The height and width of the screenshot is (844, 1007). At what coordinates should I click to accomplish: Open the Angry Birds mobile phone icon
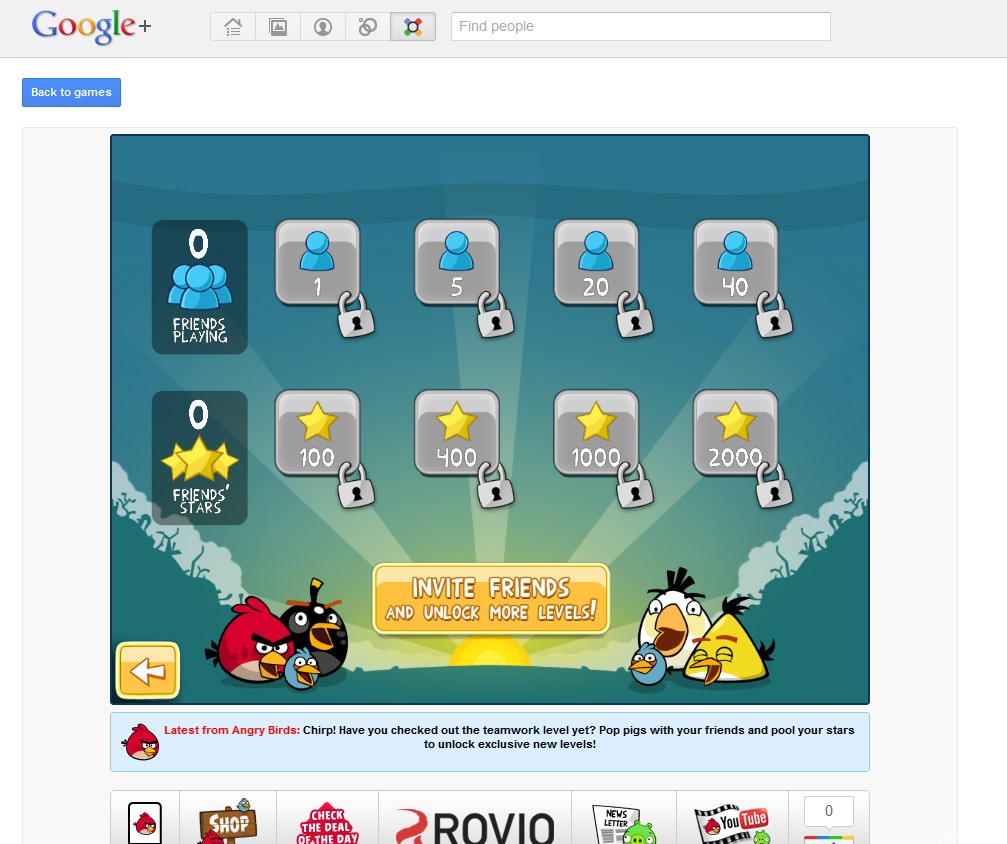[x=144, y=823]
